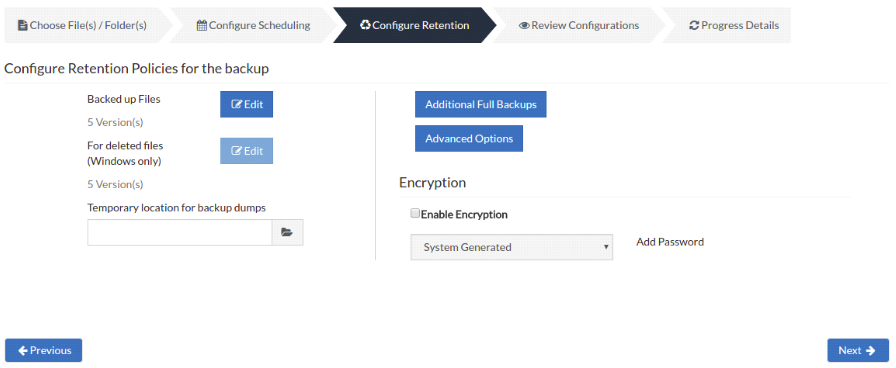Open the System Generated dropdown
896x368 pixels.
point(511,247)
